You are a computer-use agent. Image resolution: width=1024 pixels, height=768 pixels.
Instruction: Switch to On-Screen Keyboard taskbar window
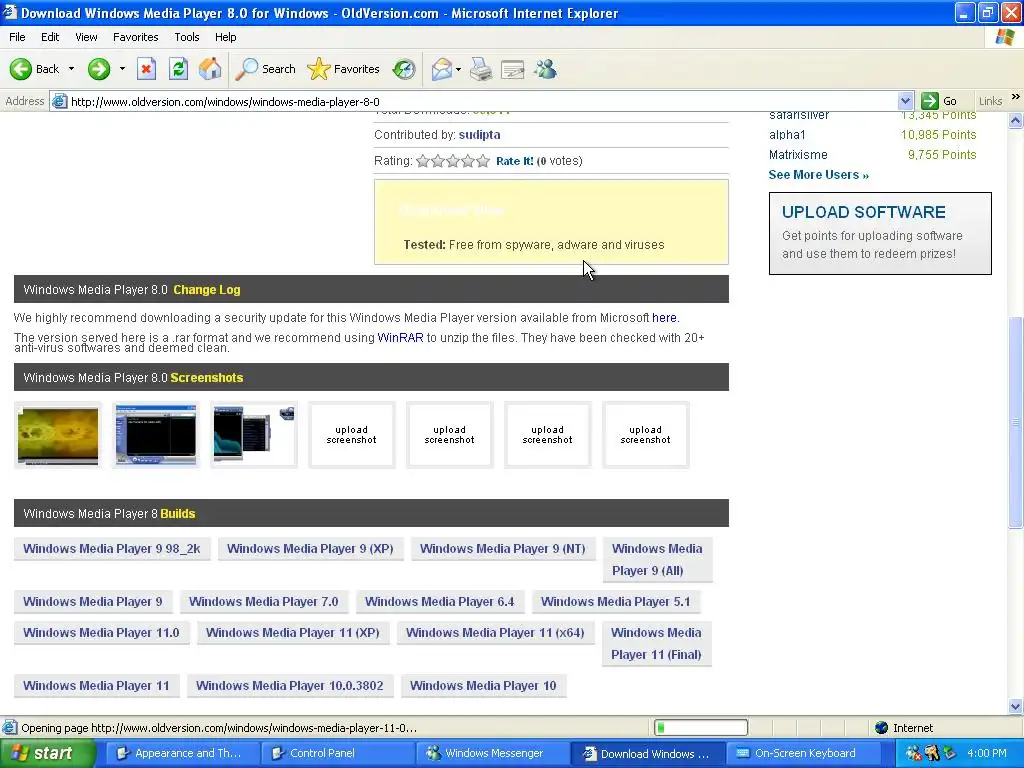(803, 753)
